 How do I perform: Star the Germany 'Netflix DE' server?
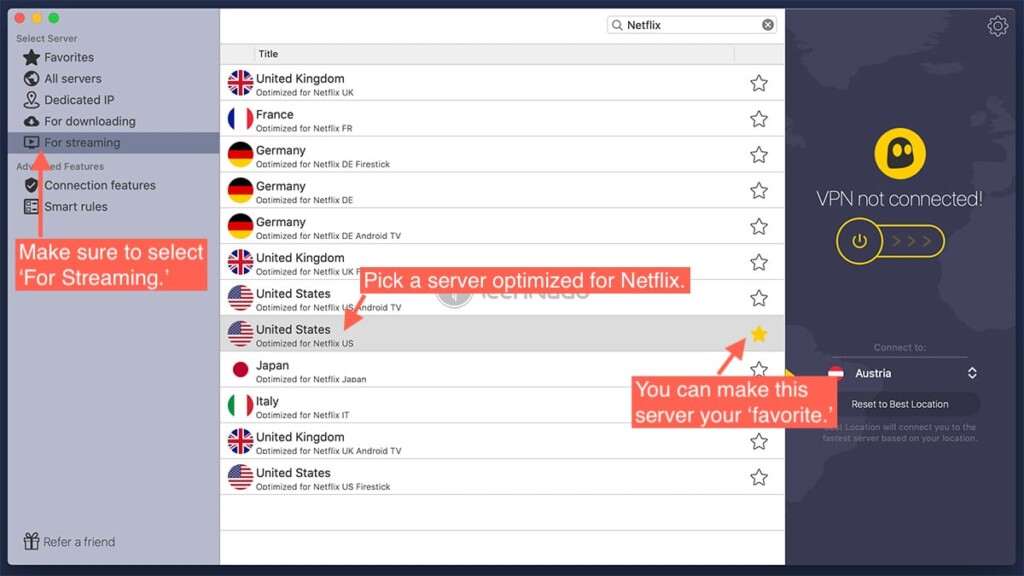coord(758,191)
